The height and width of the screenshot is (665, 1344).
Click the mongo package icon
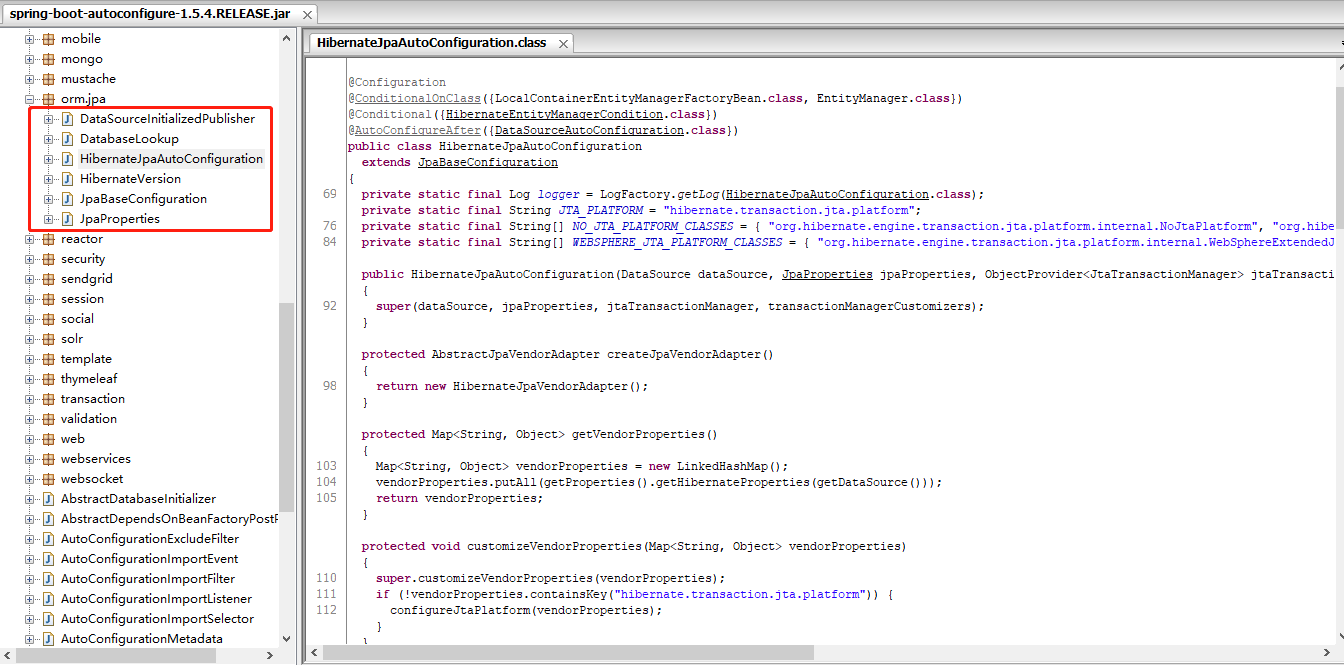48,59
